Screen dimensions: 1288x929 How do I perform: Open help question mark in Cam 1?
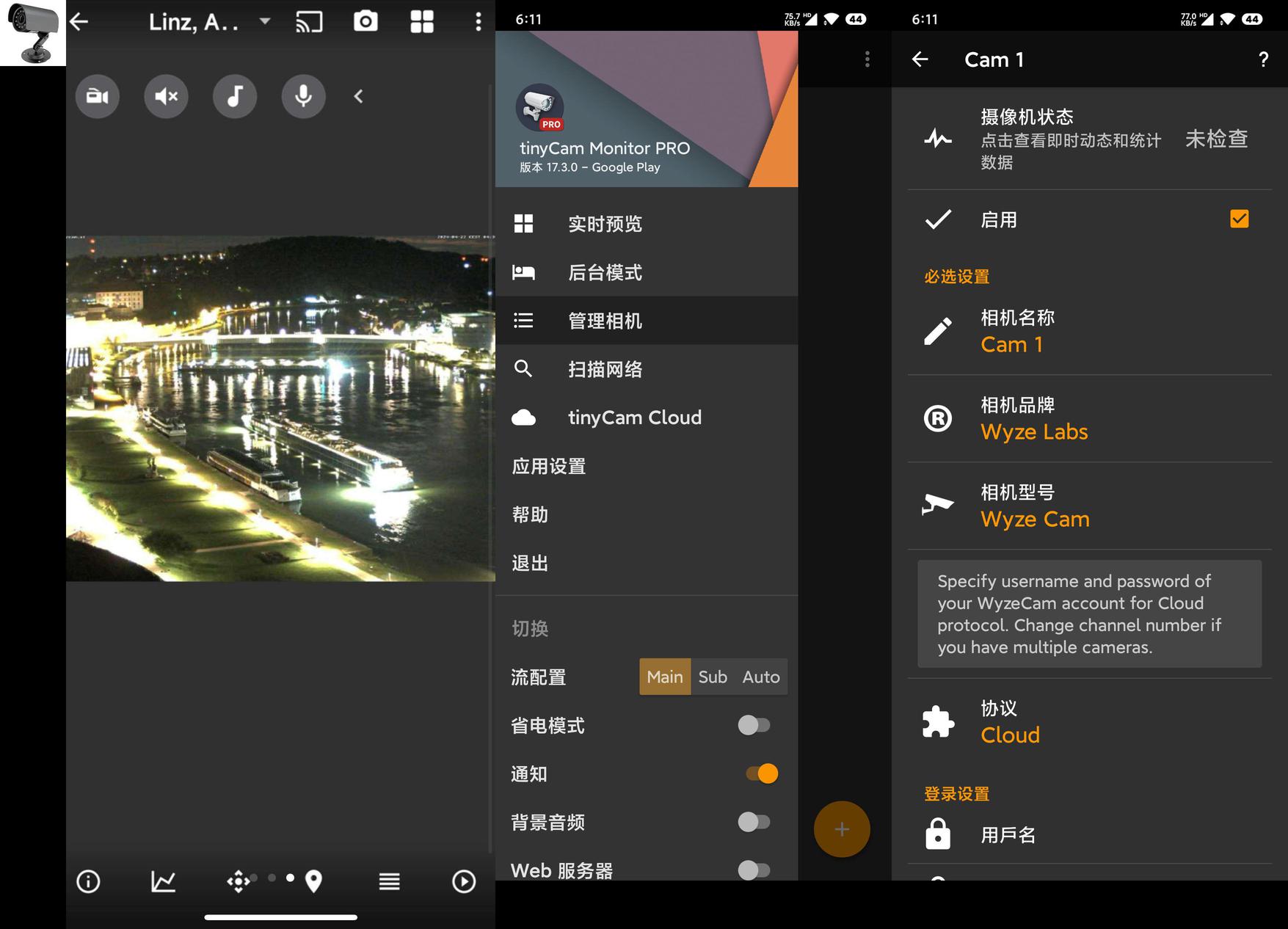click(x=1263, y=59)
